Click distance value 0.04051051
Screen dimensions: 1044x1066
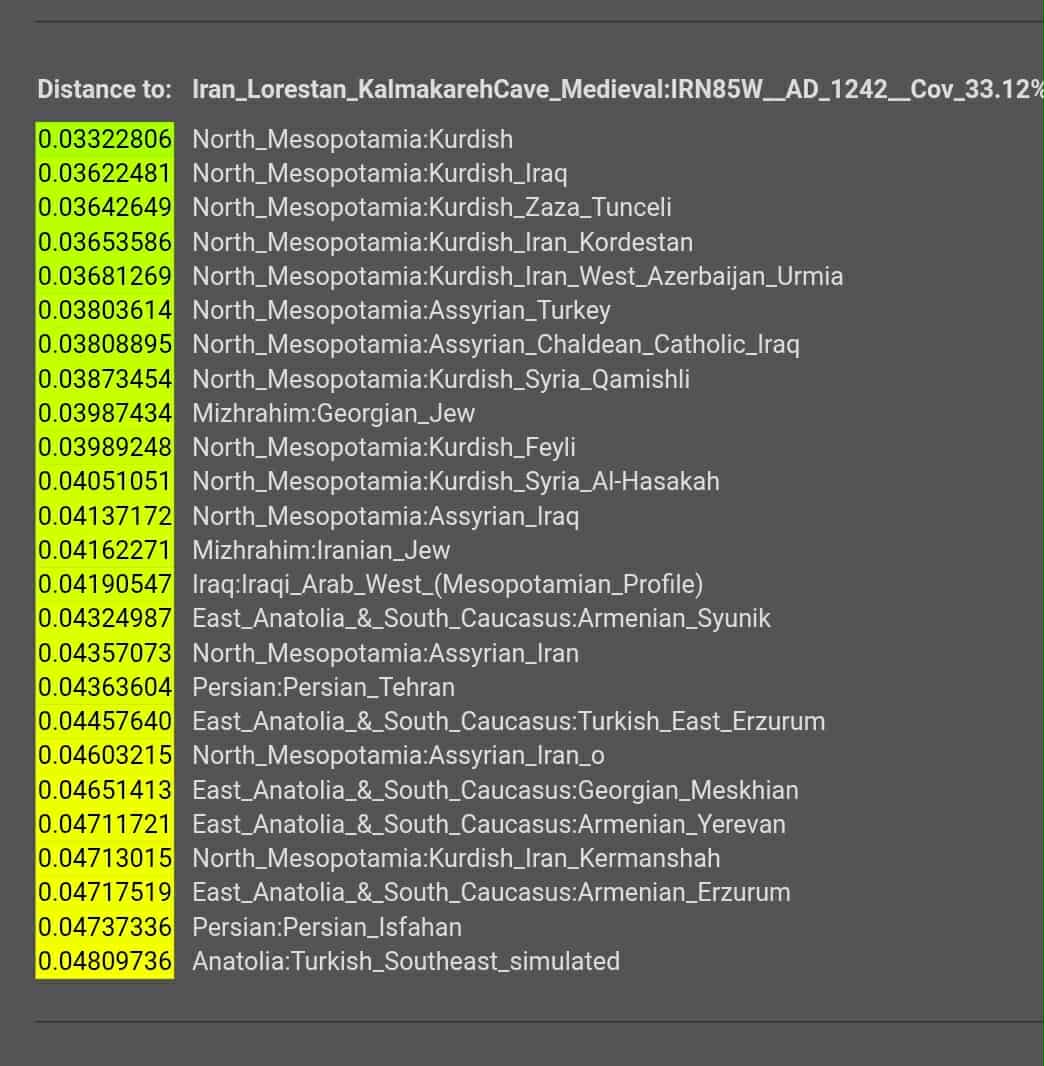point(105,481)
